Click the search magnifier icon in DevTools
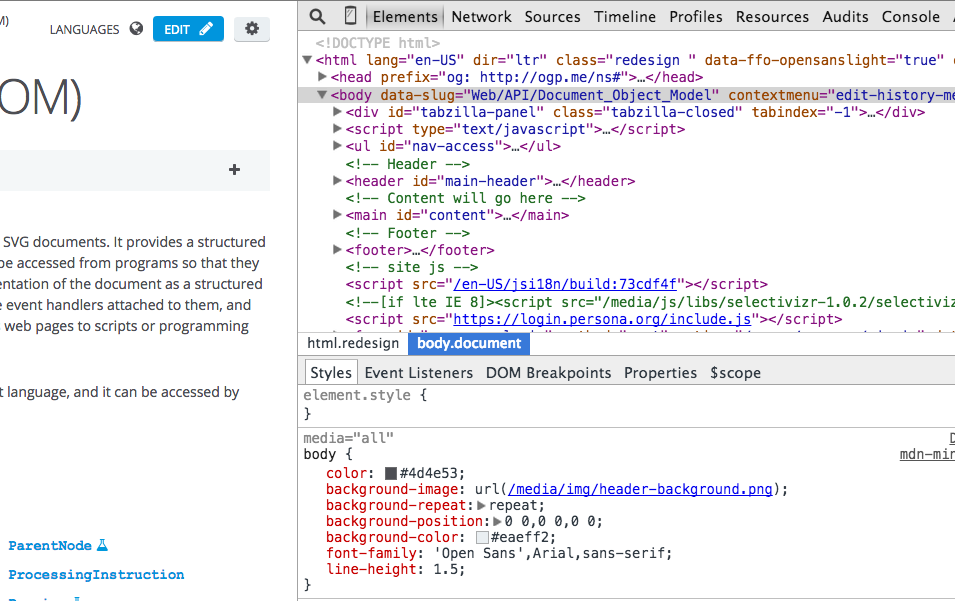The width and height of the screenshot is (955, 601). point(317,16)
